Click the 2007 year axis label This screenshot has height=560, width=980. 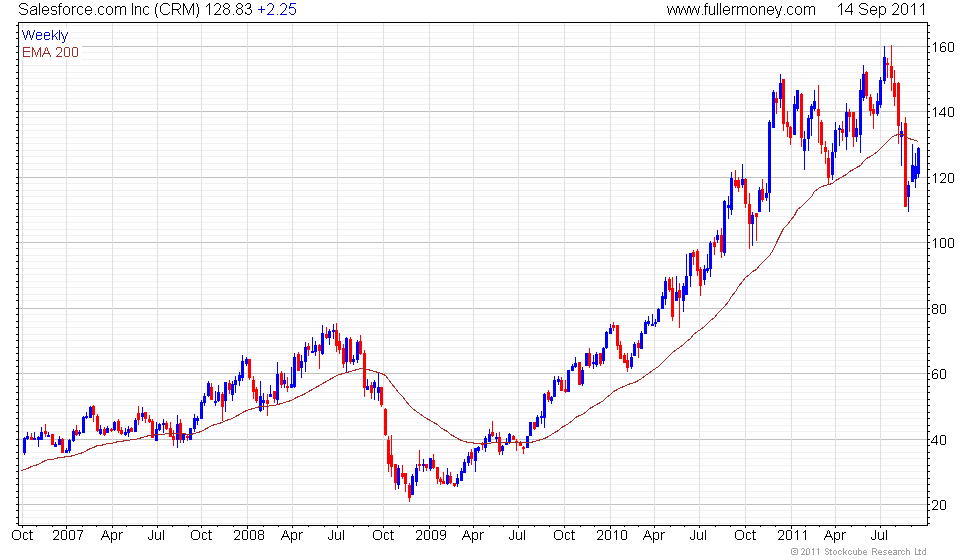click(x=68, y=536)
